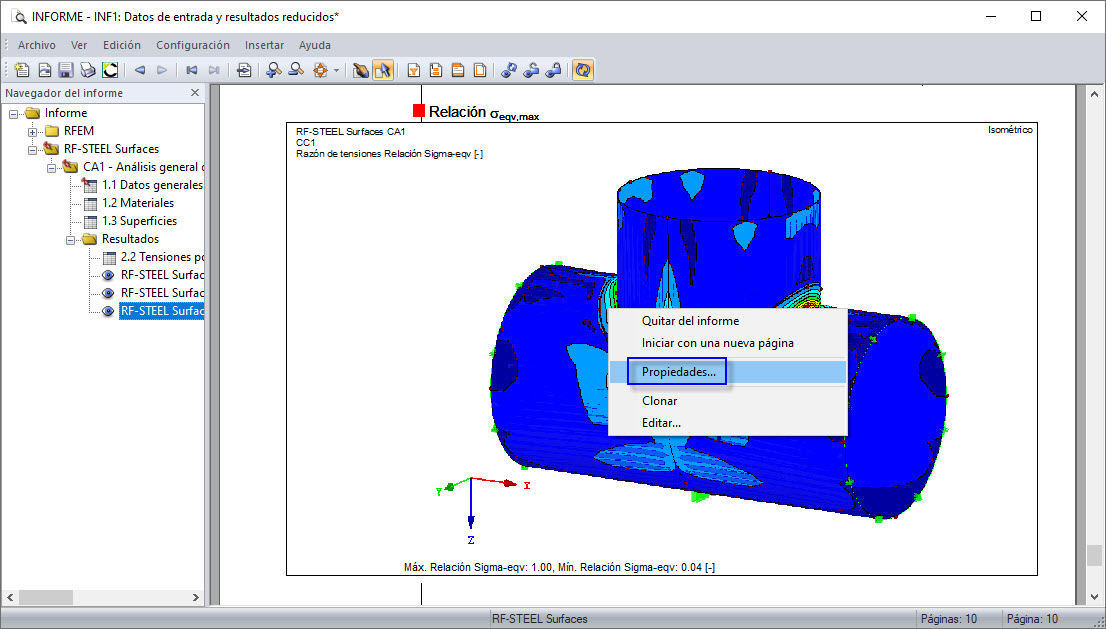The height and width of the screenshot is (629, 1106).
Task: Click report vertical scrollbar down arrow
Action: 1095,597
